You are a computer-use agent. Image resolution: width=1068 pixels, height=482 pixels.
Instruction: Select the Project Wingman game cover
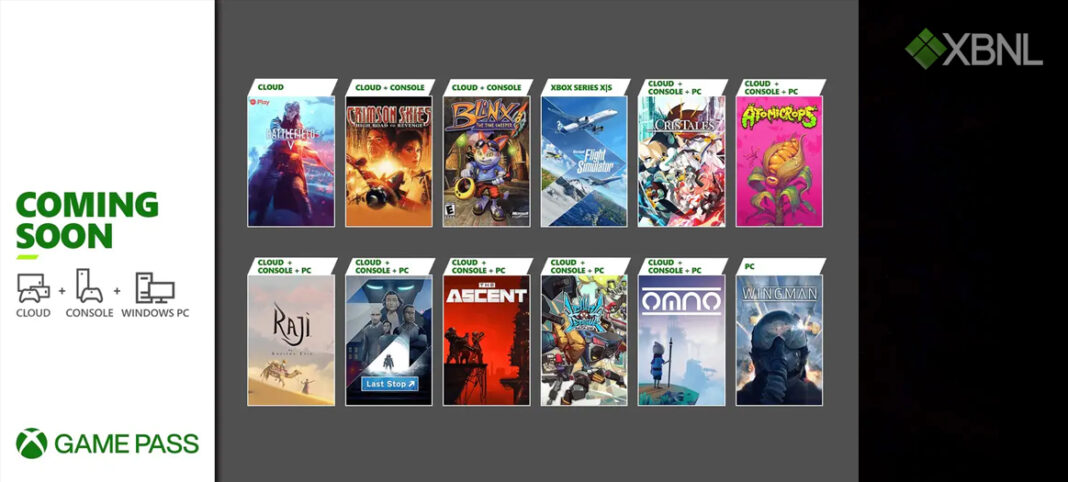pos(779,340)
